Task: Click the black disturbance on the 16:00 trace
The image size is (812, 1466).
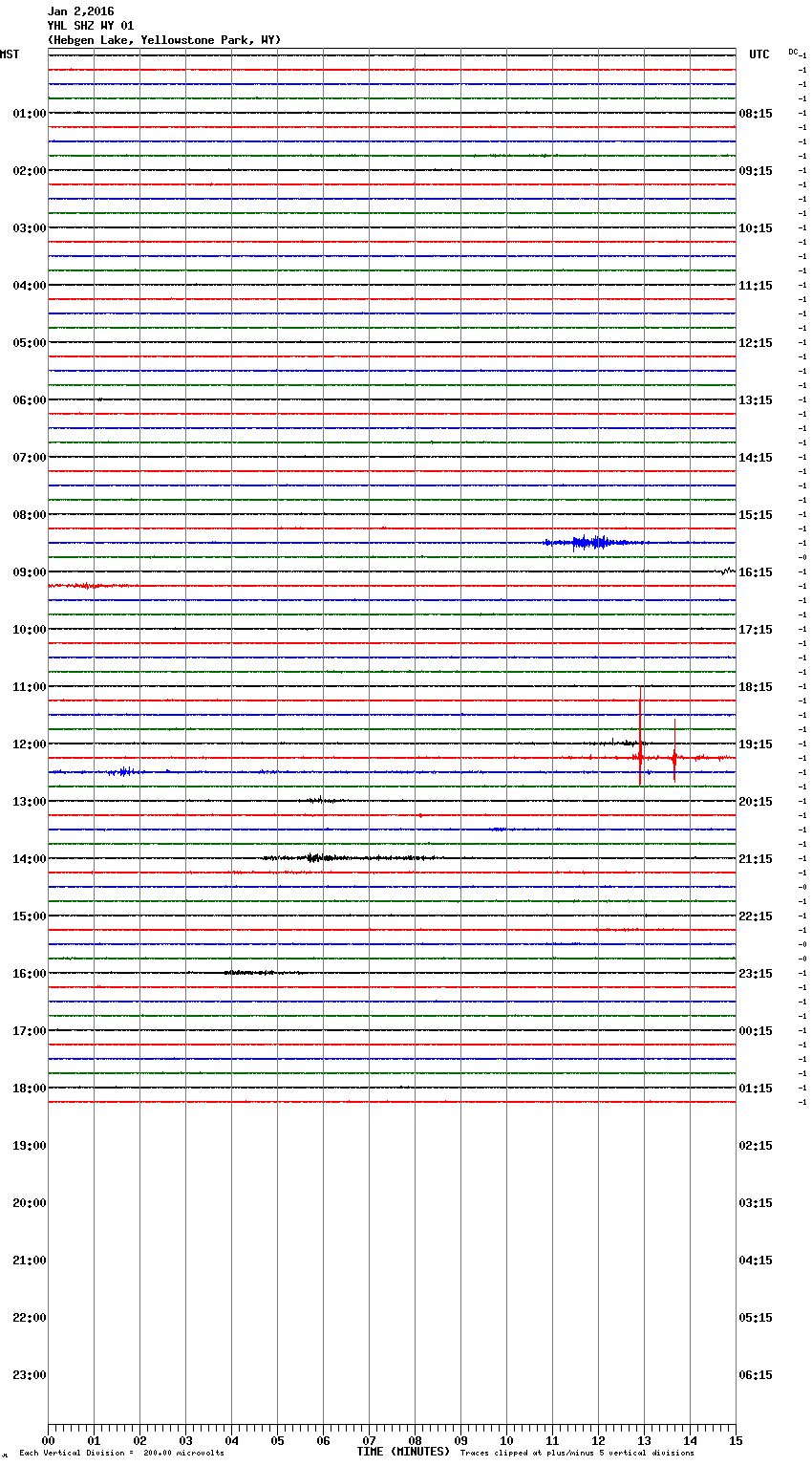Action: coord(248,972)
